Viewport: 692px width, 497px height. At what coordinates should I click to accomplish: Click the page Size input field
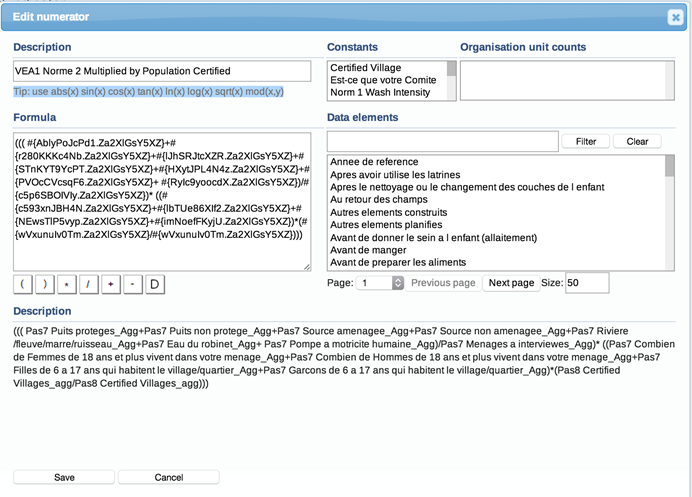(587, 283)
